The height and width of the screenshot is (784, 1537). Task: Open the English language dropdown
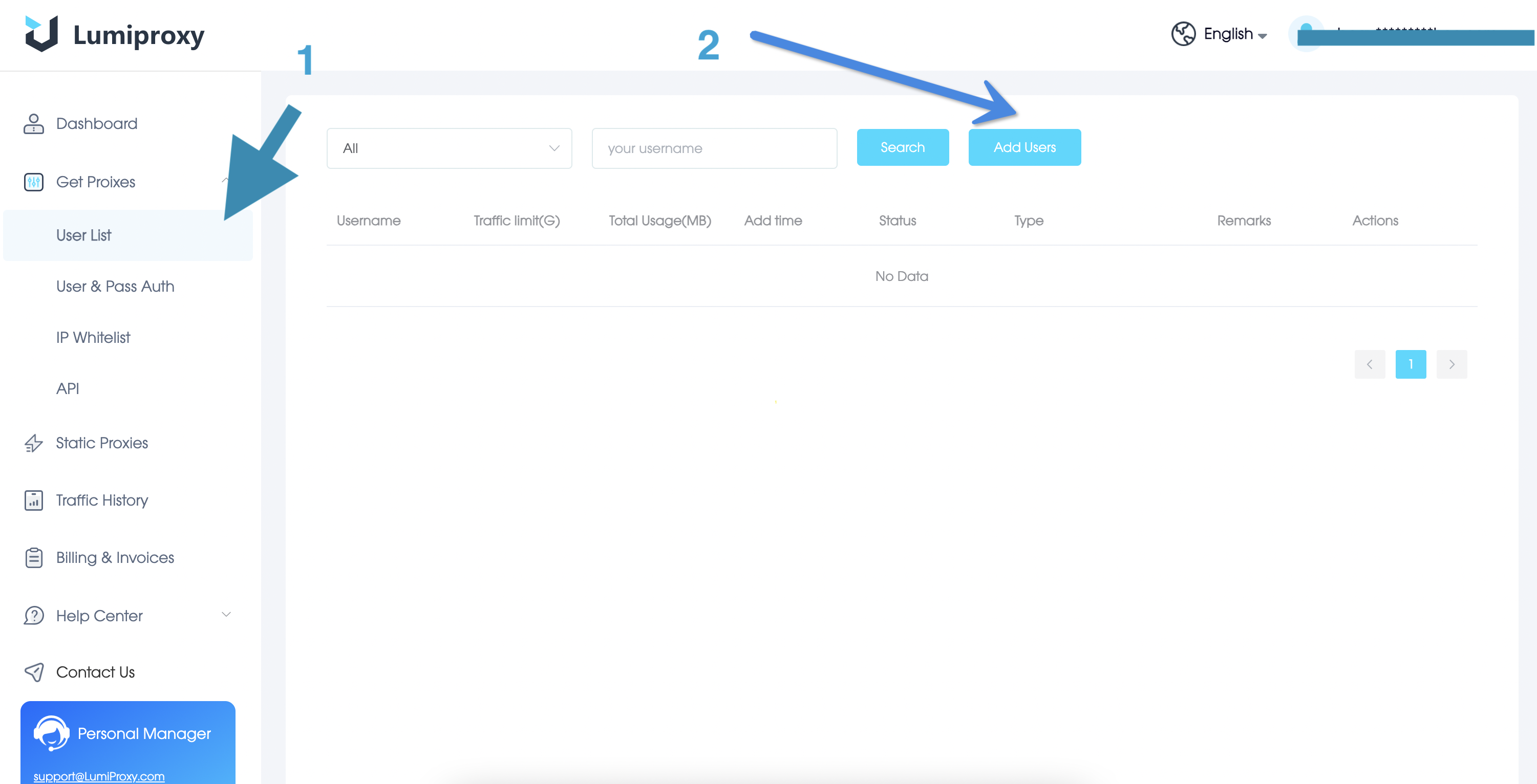click(1235, 35)
